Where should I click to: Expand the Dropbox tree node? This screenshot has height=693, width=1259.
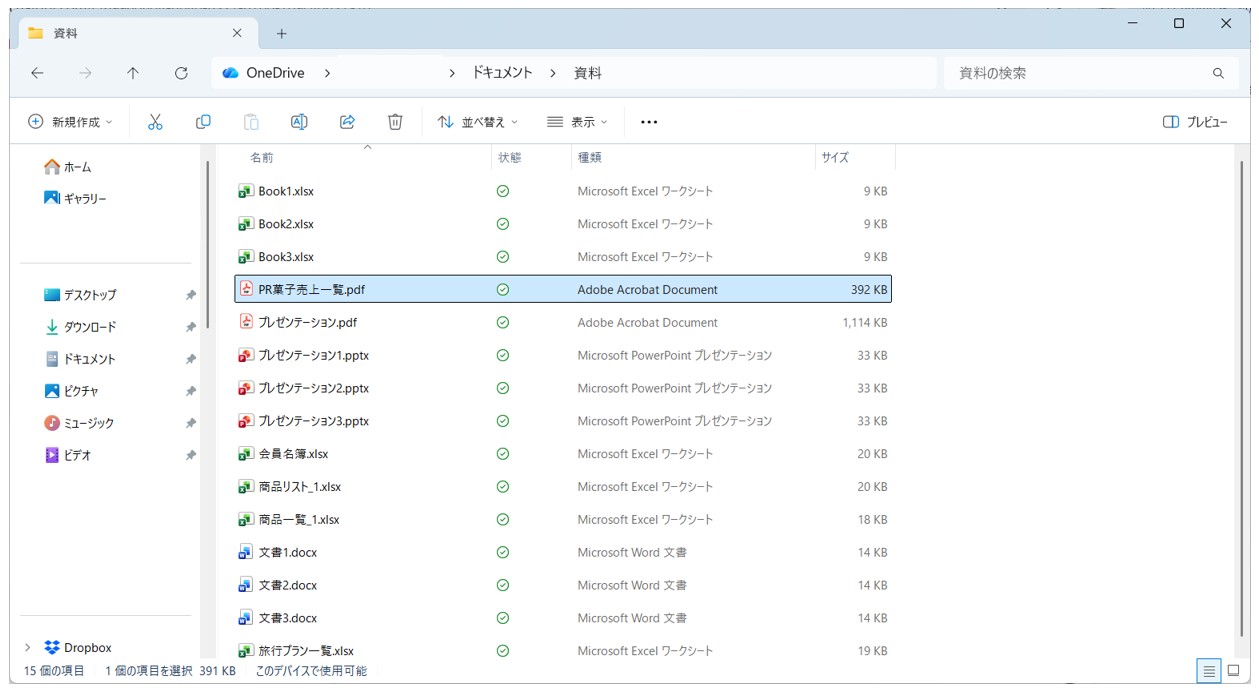(x=28, y=647)
